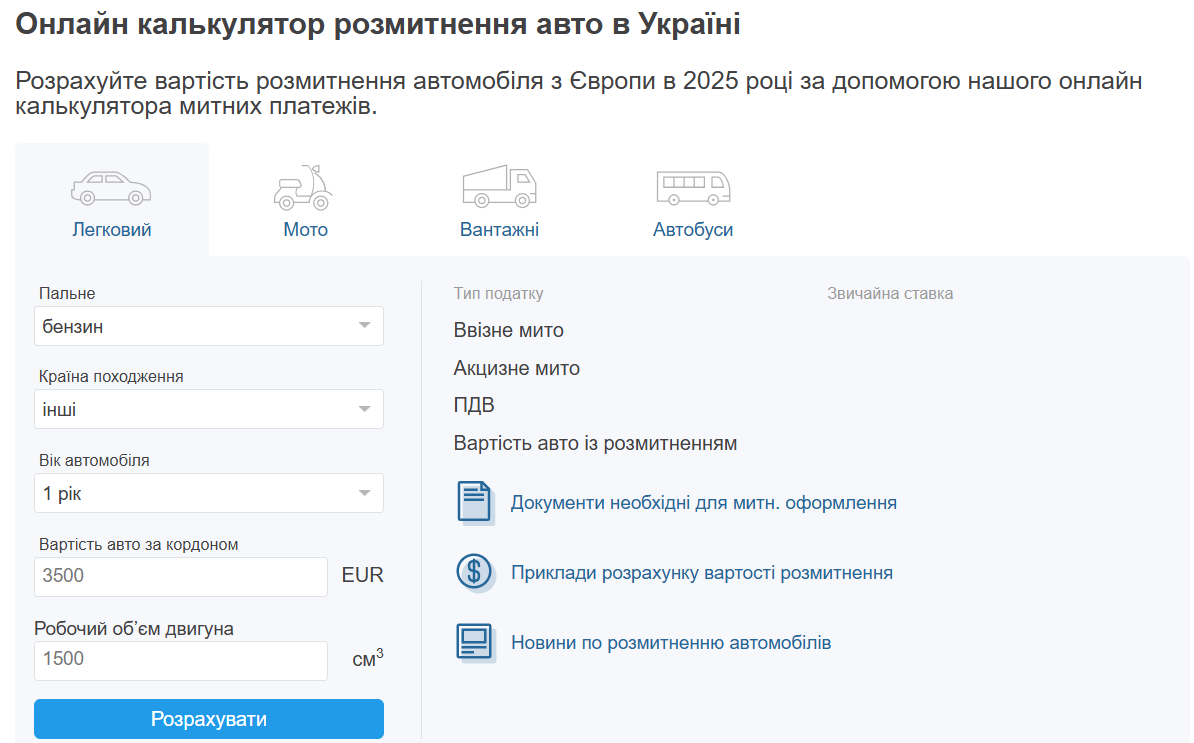Select the Мото tab label

(305, 230)
